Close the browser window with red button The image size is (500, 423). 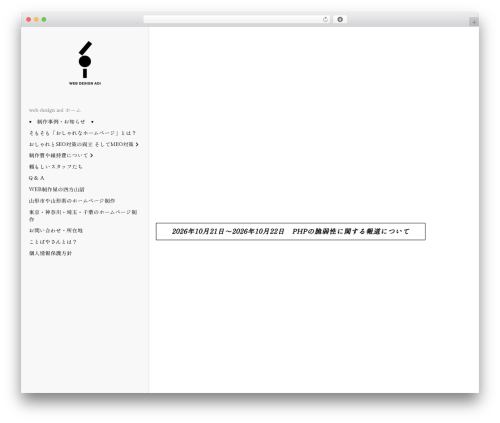pyautogui.click(x=29, y=20)
